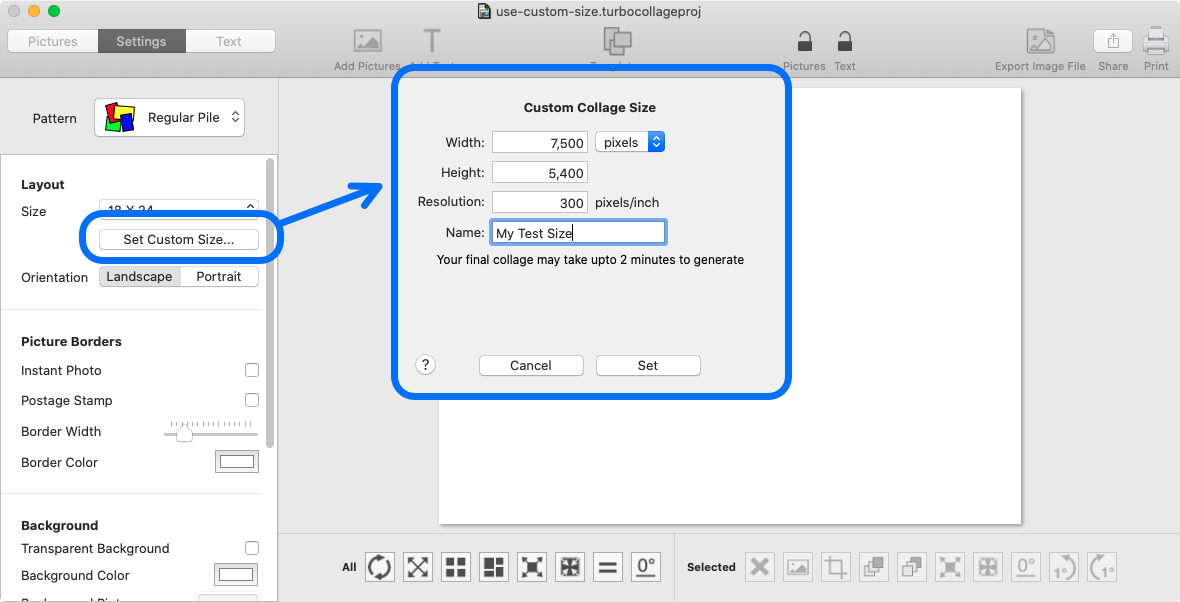Click the Cancel button in dialog
The height and width of the screenshot is (602, 1180).
click(x=531, y=365)
